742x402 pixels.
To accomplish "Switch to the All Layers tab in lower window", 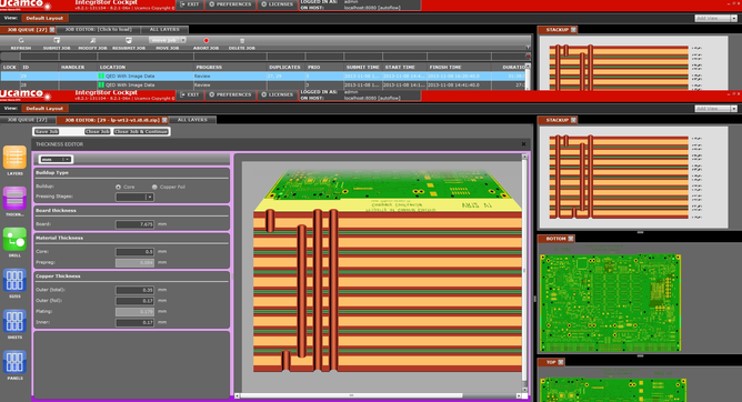I will (191, 119).
